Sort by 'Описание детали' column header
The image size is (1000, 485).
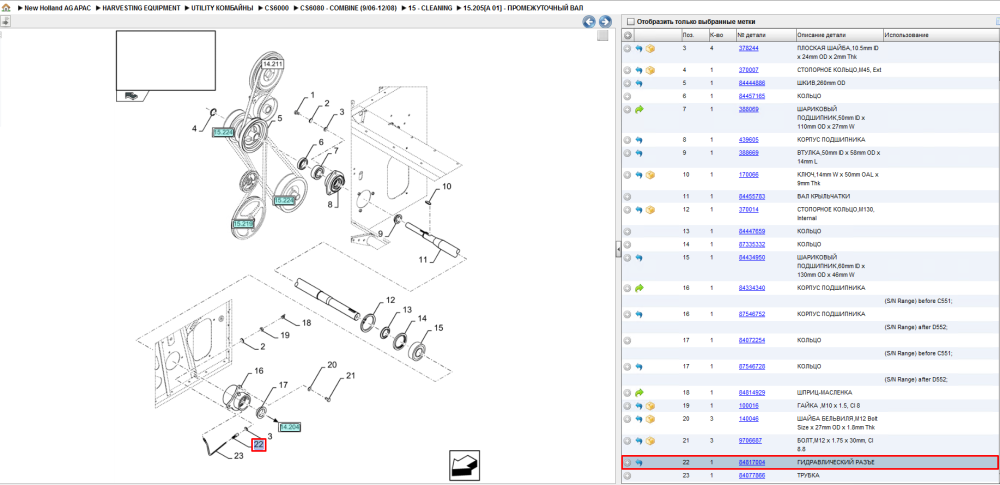pyautogui.click(x=821, y=35)
